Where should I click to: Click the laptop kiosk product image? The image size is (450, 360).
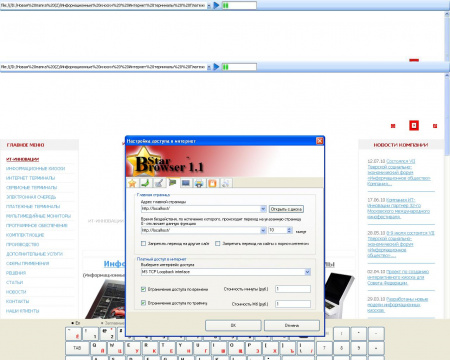[339, 295]
